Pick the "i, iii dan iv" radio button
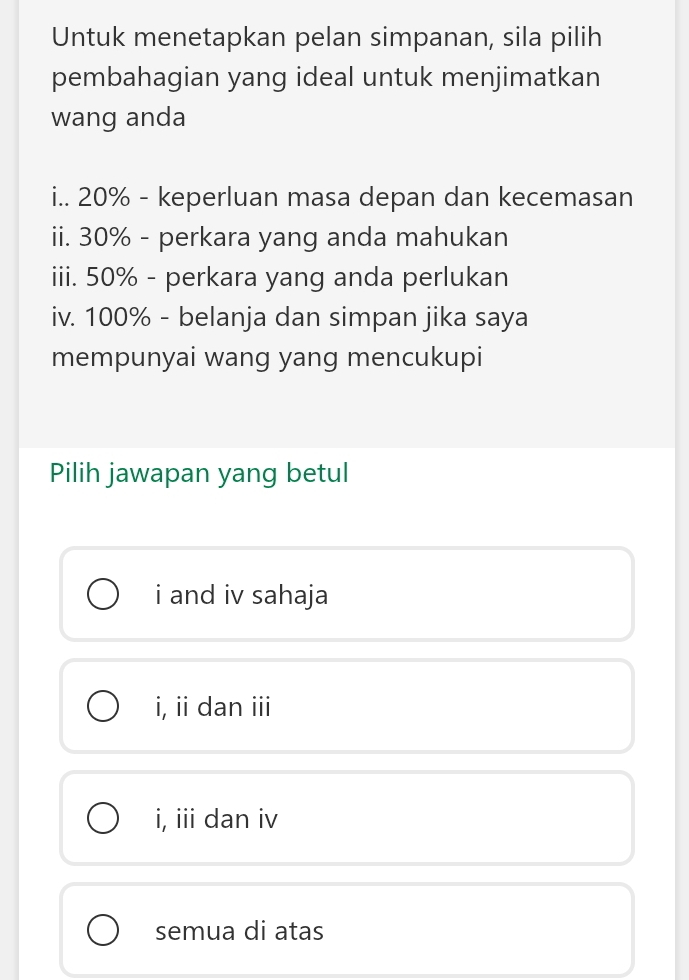 click(103, 819)
